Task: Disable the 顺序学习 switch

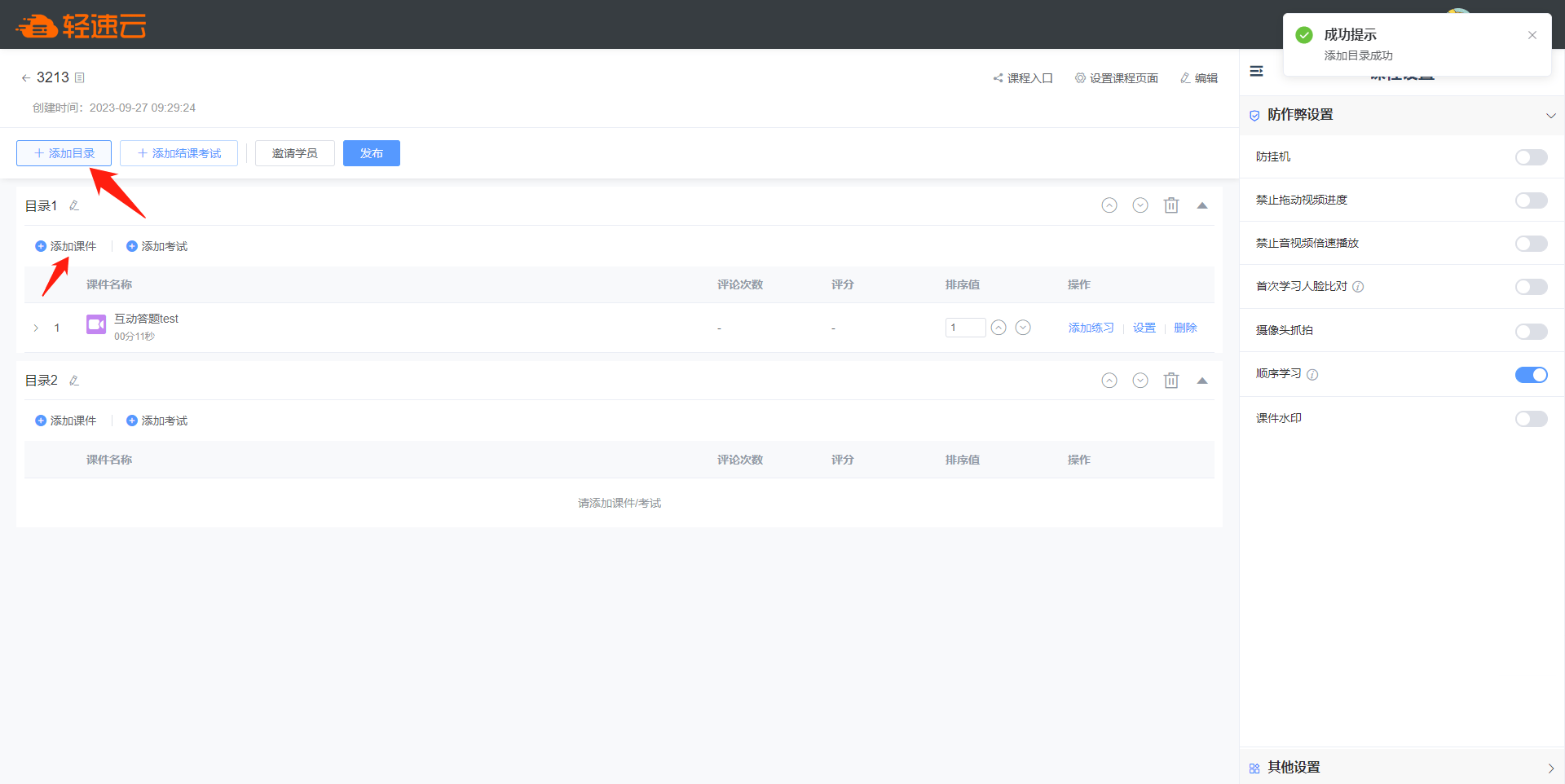Action: pyautogui.click(x=1532, y=375)
